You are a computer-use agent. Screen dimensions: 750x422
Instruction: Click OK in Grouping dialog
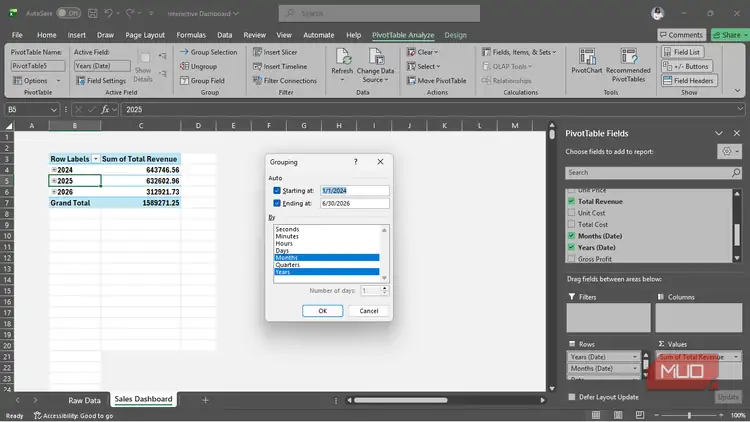coord(322,311)
